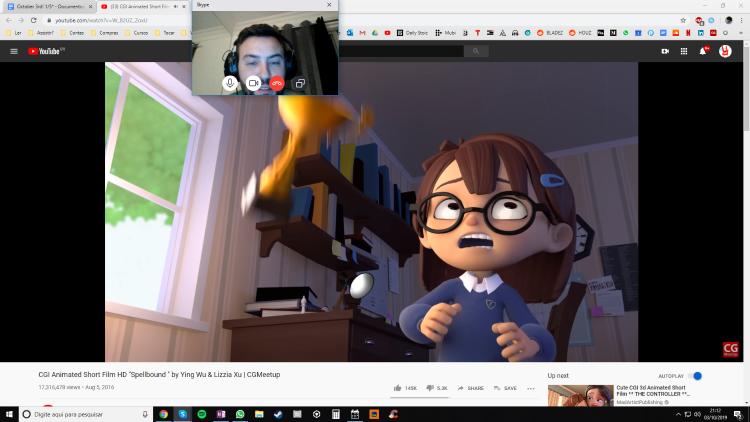This screenshot has width=750, height=422.
Task: Open YouTube account avatar menu
Action: (725, 51)
